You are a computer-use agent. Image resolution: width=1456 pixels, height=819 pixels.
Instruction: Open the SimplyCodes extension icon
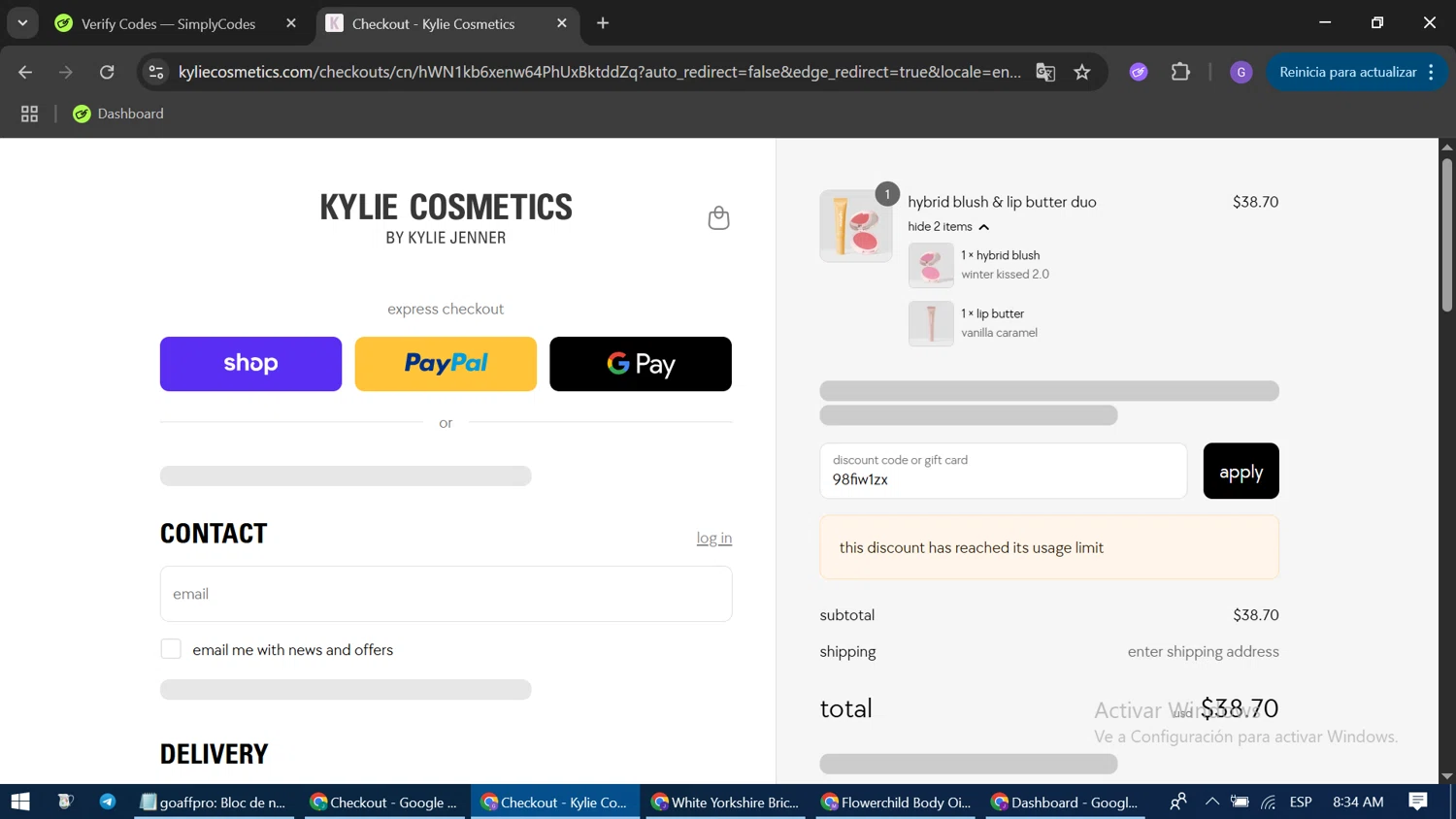[x=1139, y=72]
